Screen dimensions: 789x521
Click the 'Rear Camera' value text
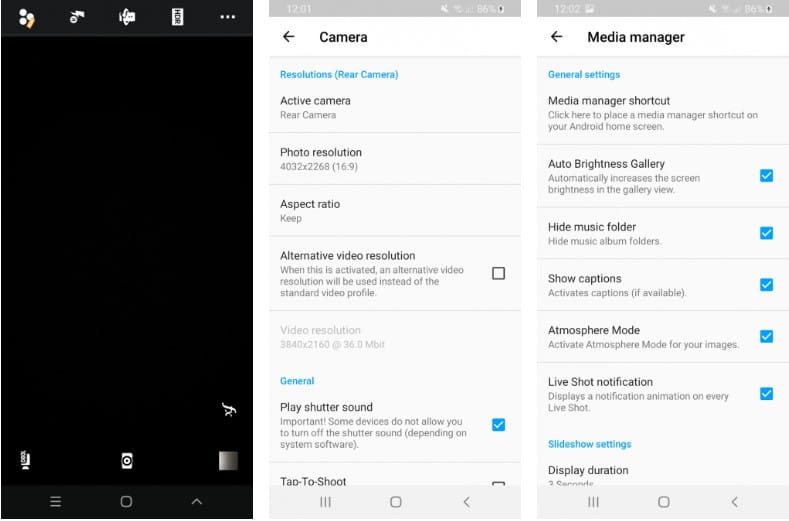coord(308,115)
